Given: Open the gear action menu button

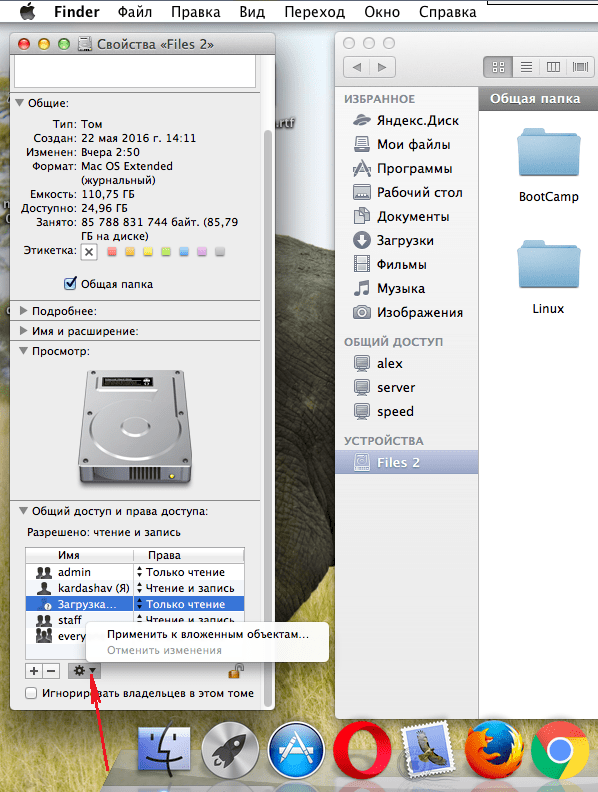Looking at the screenshot, I should pyautogui.click(x=84, y=671).
